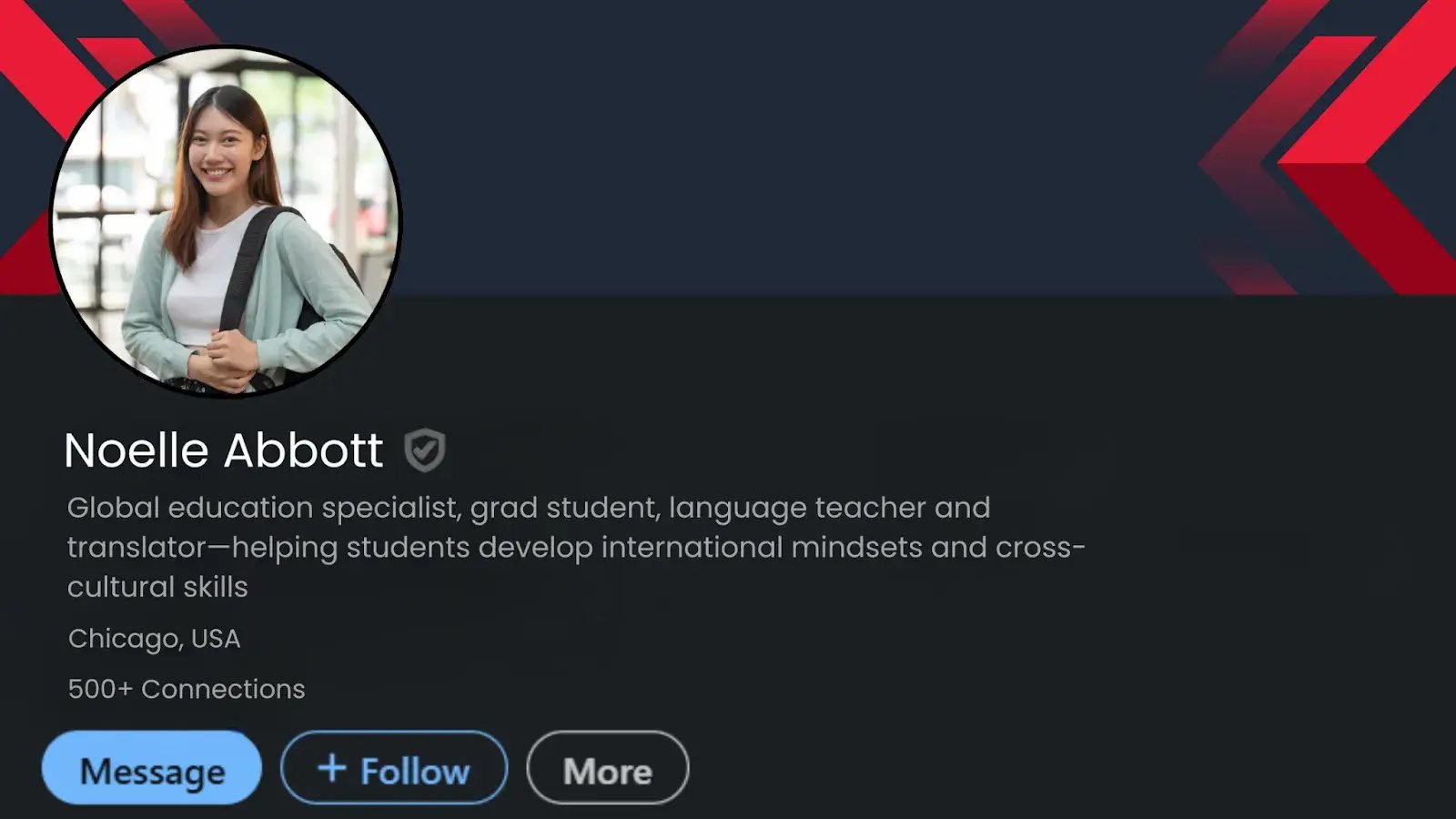Screen dimensions: 1456x819
Task: Click the verified shield badge beside the name
Action: (424, 450)
